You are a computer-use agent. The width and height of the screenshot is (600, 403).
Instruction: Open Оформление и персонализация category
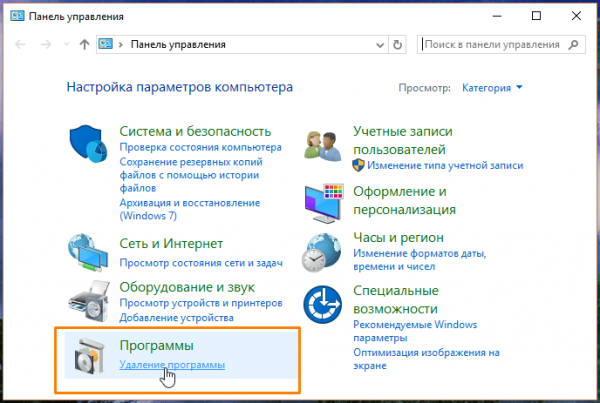404,201
